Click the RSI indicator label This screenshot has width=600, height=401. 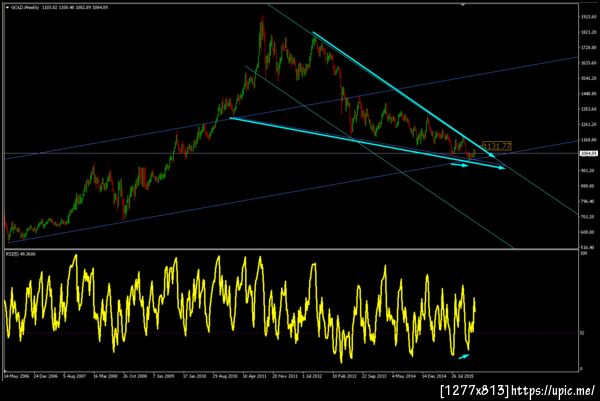(x=21, y=254)
